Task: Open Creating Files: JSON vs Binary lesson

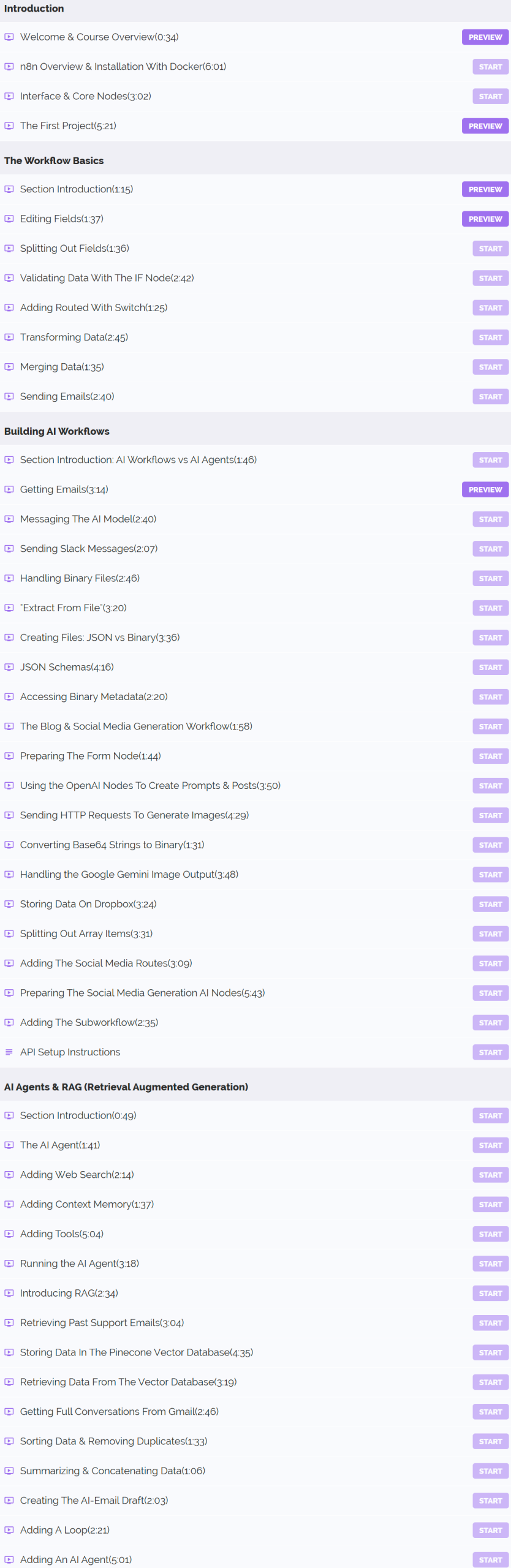Action: (x=100, y=638)
